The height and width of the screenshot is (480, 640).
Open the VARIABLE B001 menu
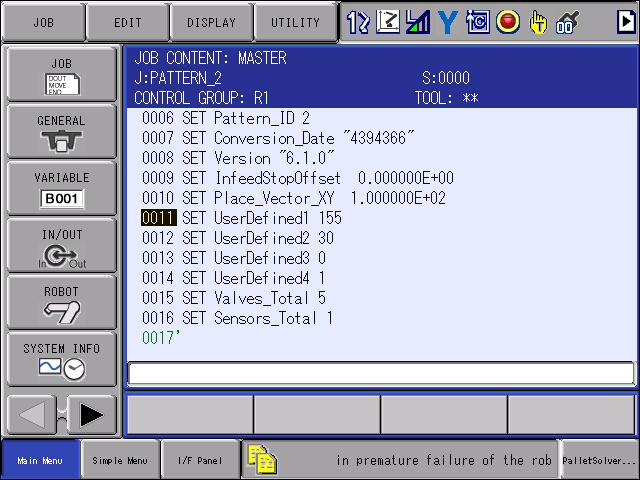pos(62,189)
